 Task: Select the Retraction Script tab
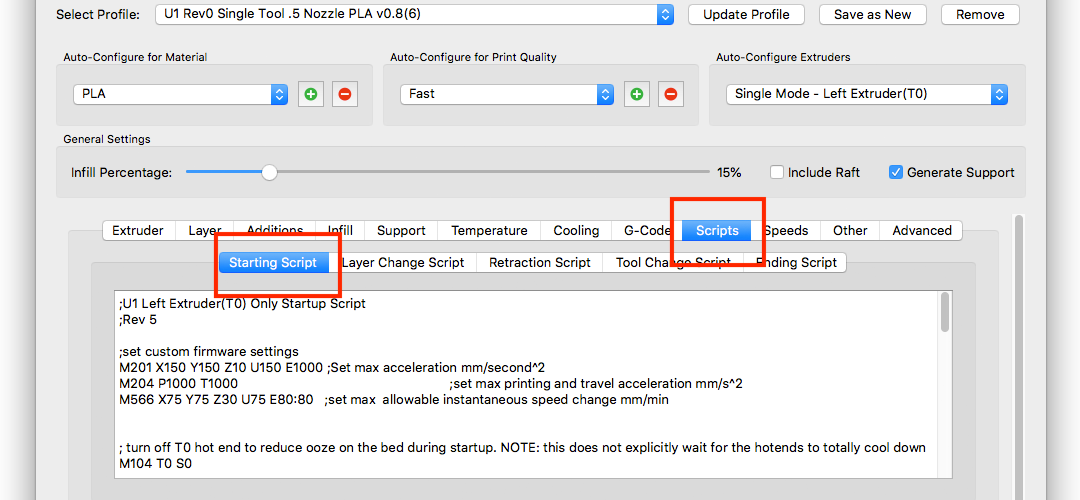click(x=540, y=262)
